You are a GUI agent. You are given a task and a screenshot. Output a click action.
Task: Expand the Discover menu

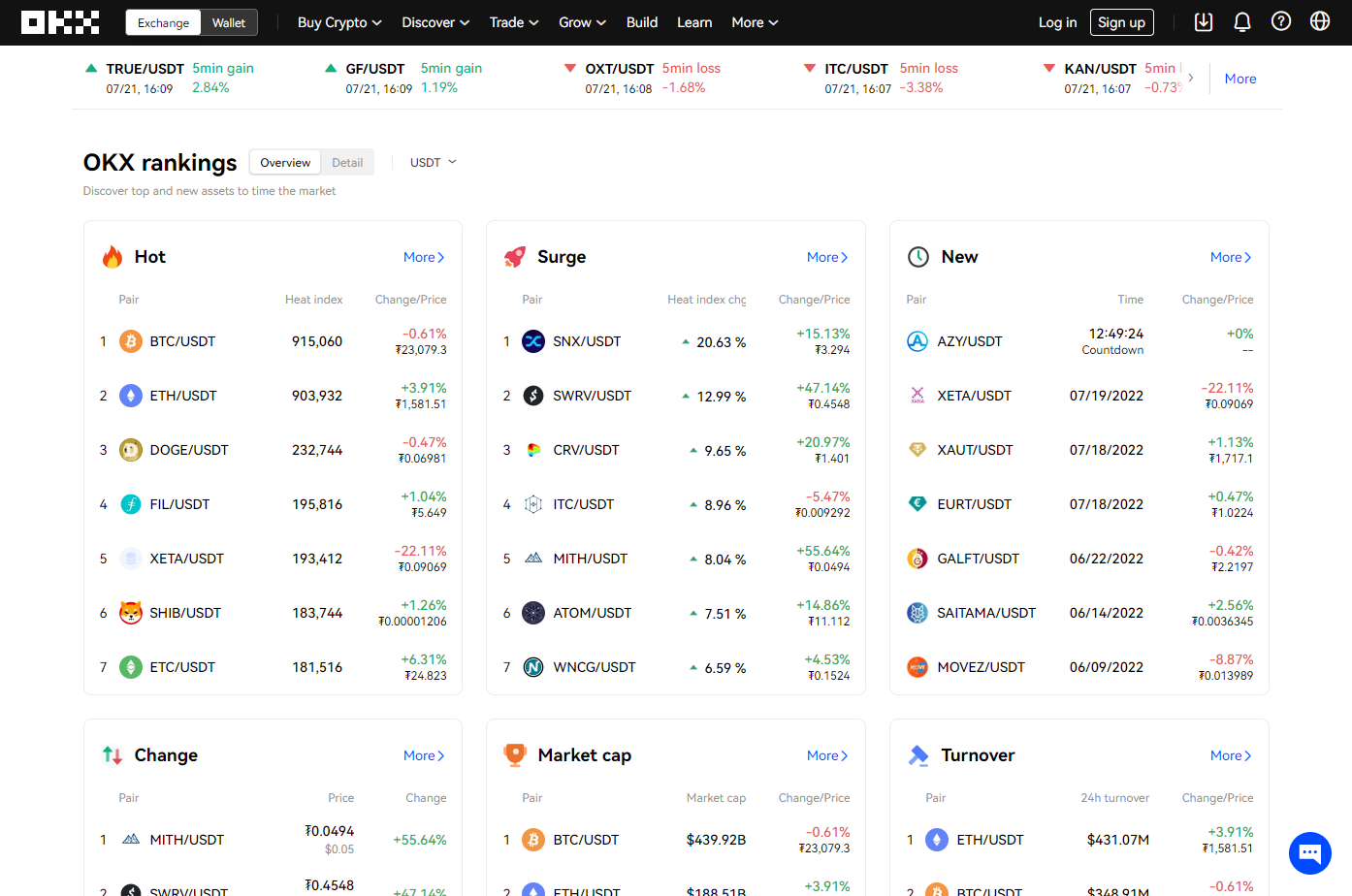click(435, 22)
